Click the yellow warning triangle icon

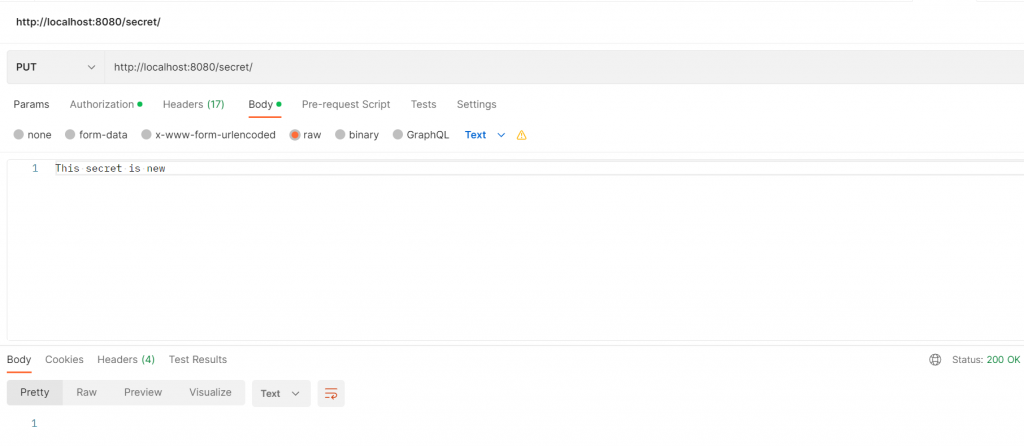[x=521, y=135]
